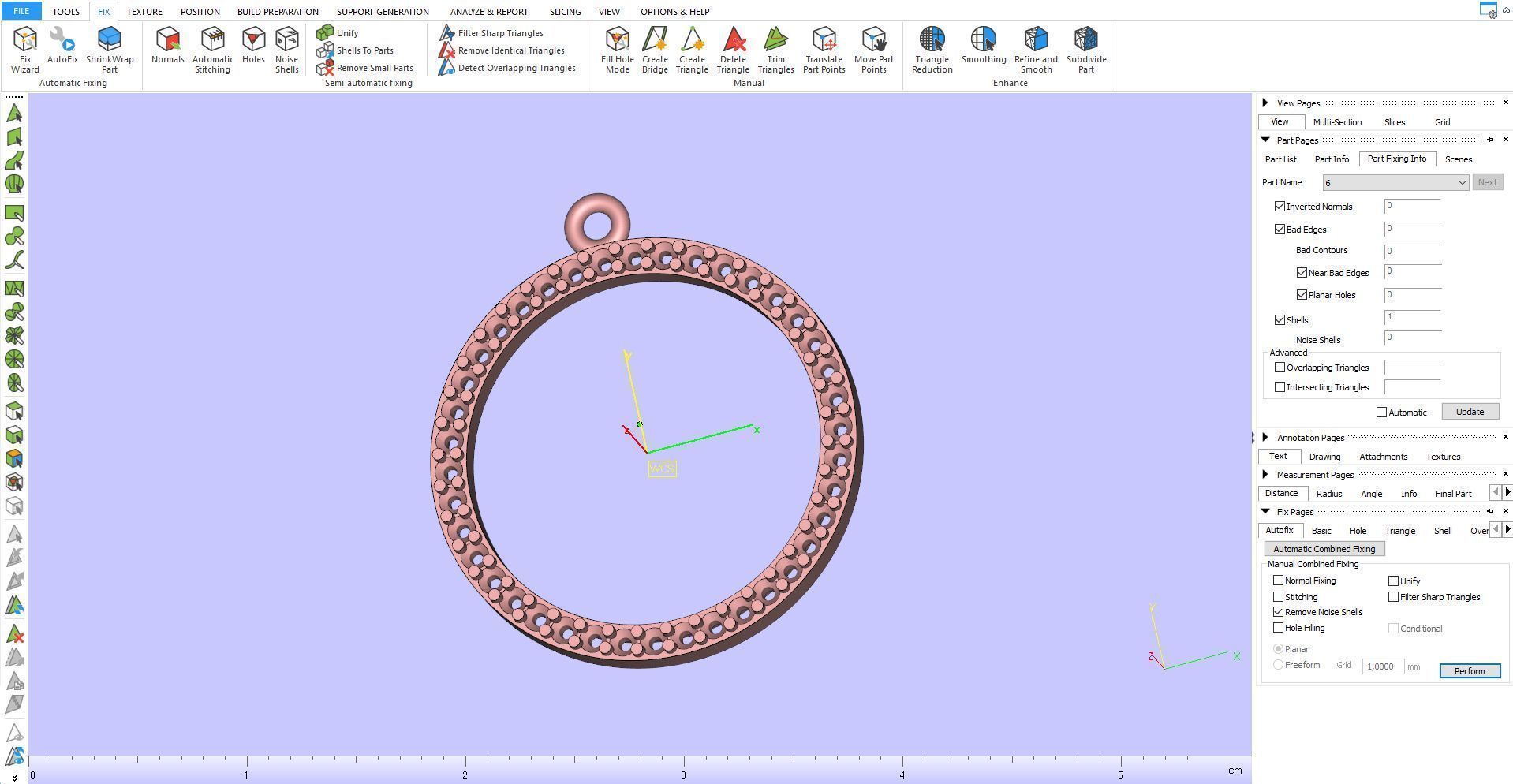Select the ShrinkWrap Part tool

(109, 49)
